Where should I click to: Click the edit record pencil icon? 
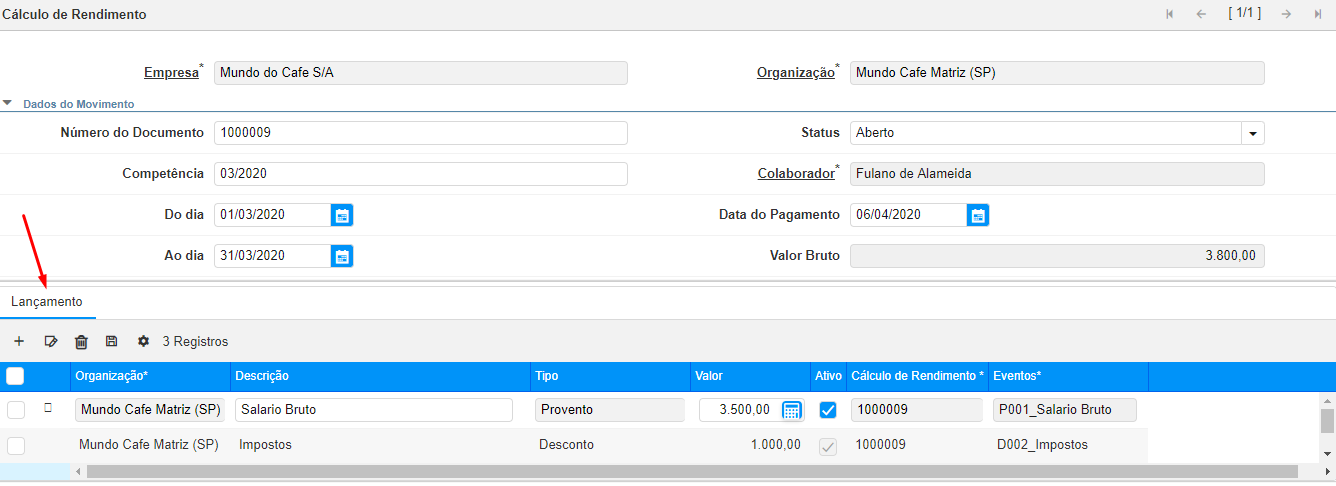[51, 342]
